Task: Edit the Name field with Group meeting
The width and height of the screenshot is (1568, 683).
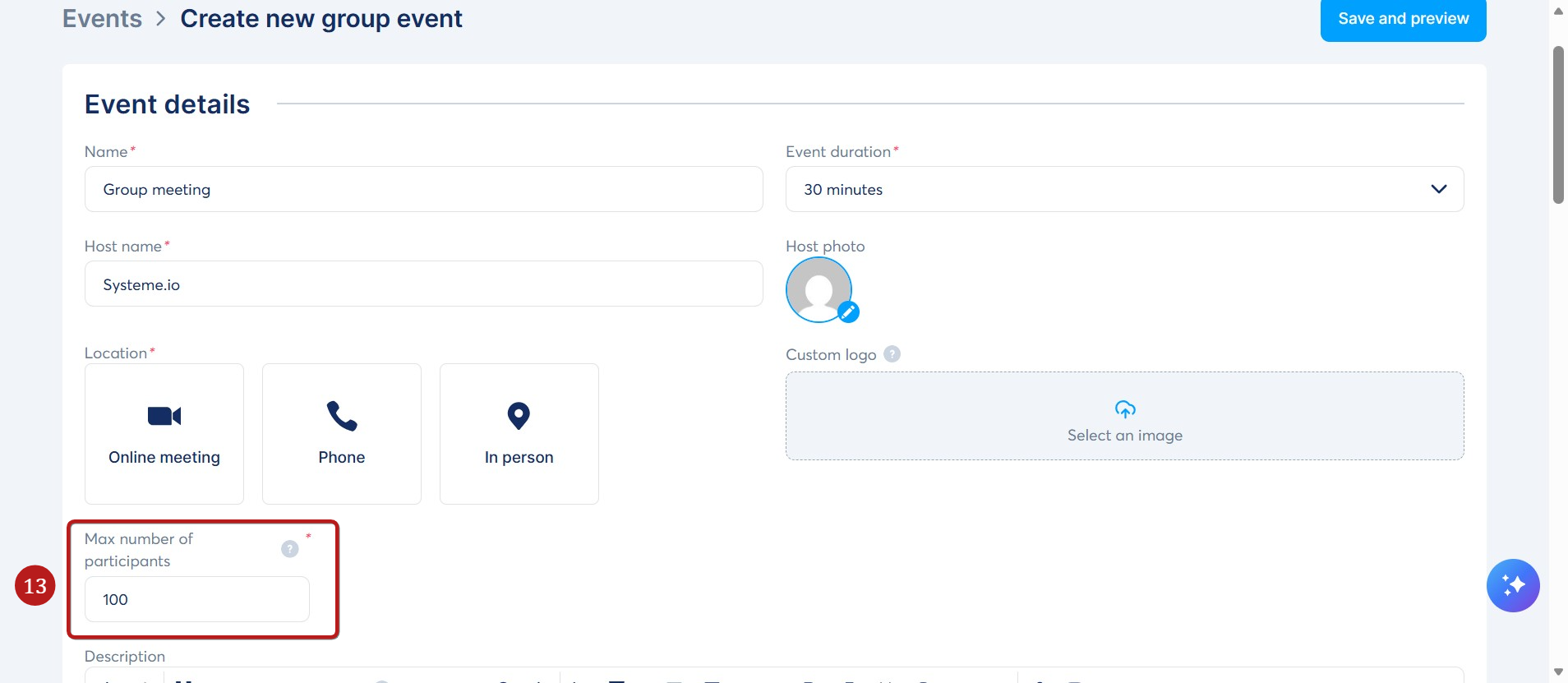Action: coord(423,189)
